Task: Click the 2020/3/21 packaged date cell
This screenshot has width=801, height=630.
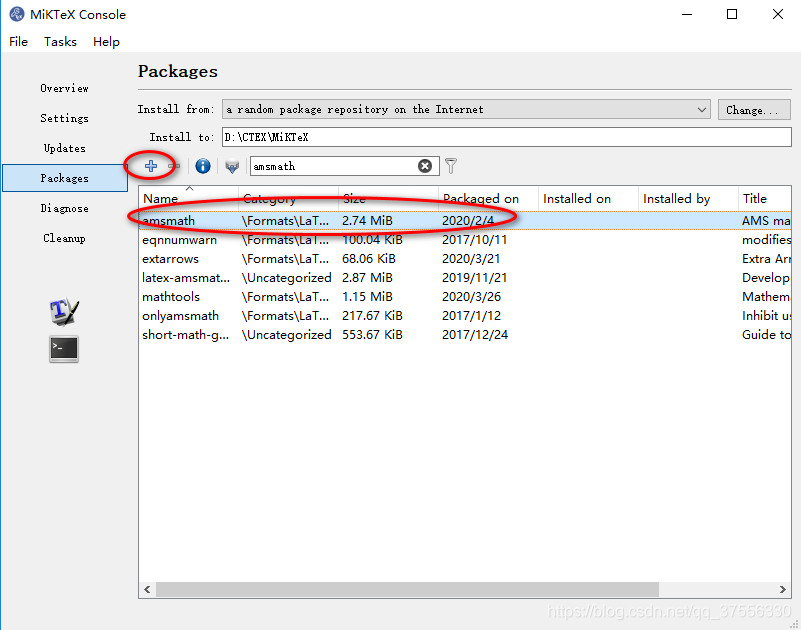Action: tap(471, 259)
